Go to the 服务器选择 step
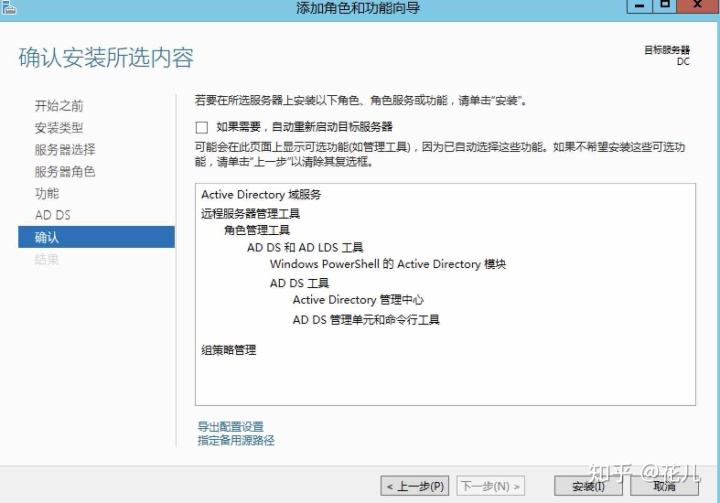The width and height of the screenshot is (720, 503). point(65,150)
